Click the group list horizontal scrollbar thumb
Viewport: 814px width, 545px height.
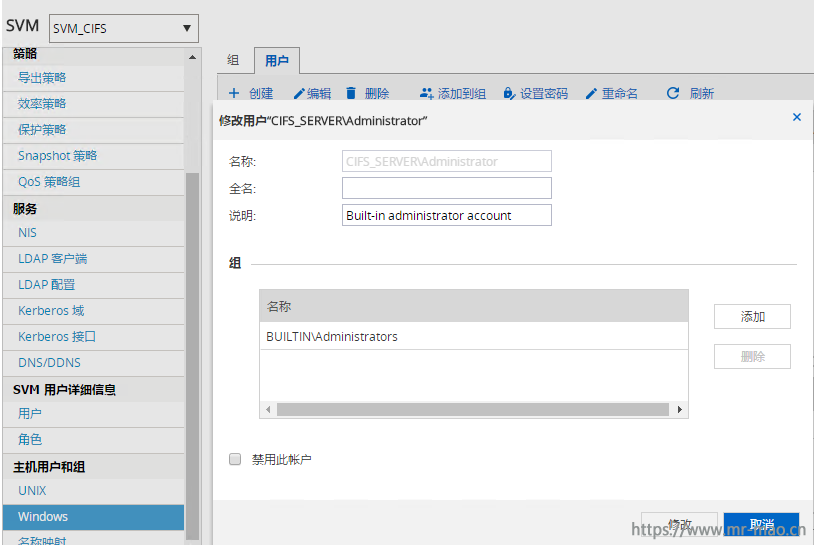(x=473, y=410)
